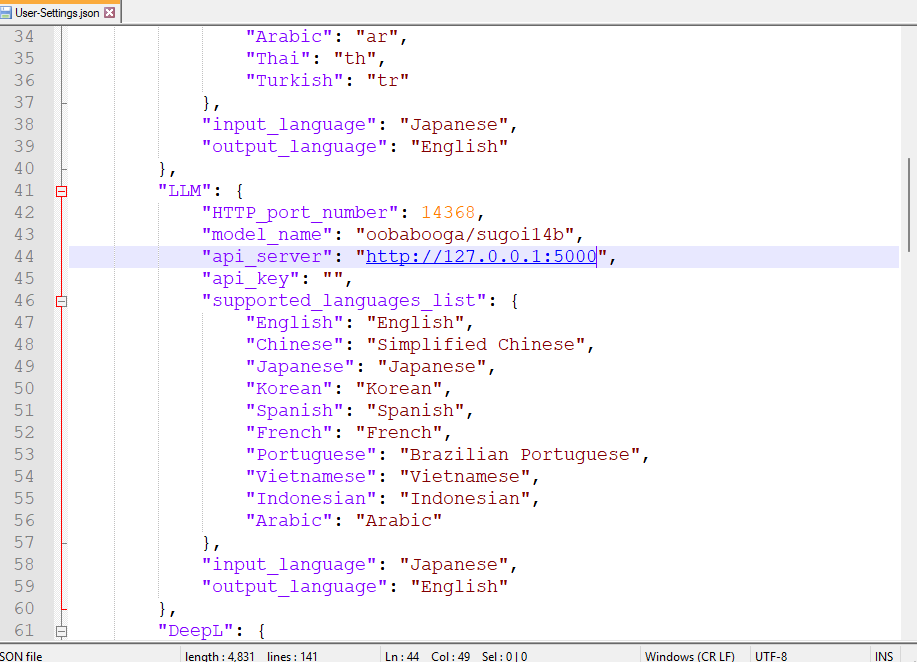Click the "Turkish" key text
917x662 pixels.
[x=294, y=80]
